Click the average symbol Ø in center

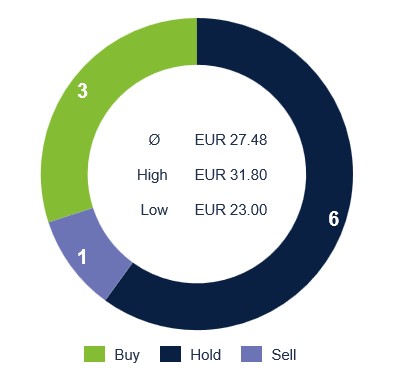click(x=154, y=140)
